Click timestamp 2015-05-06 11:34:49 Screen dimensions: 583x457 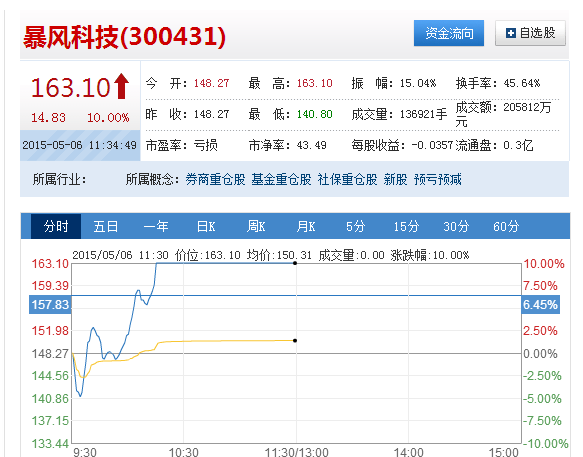pyautogui.click(x=80, y=145)
